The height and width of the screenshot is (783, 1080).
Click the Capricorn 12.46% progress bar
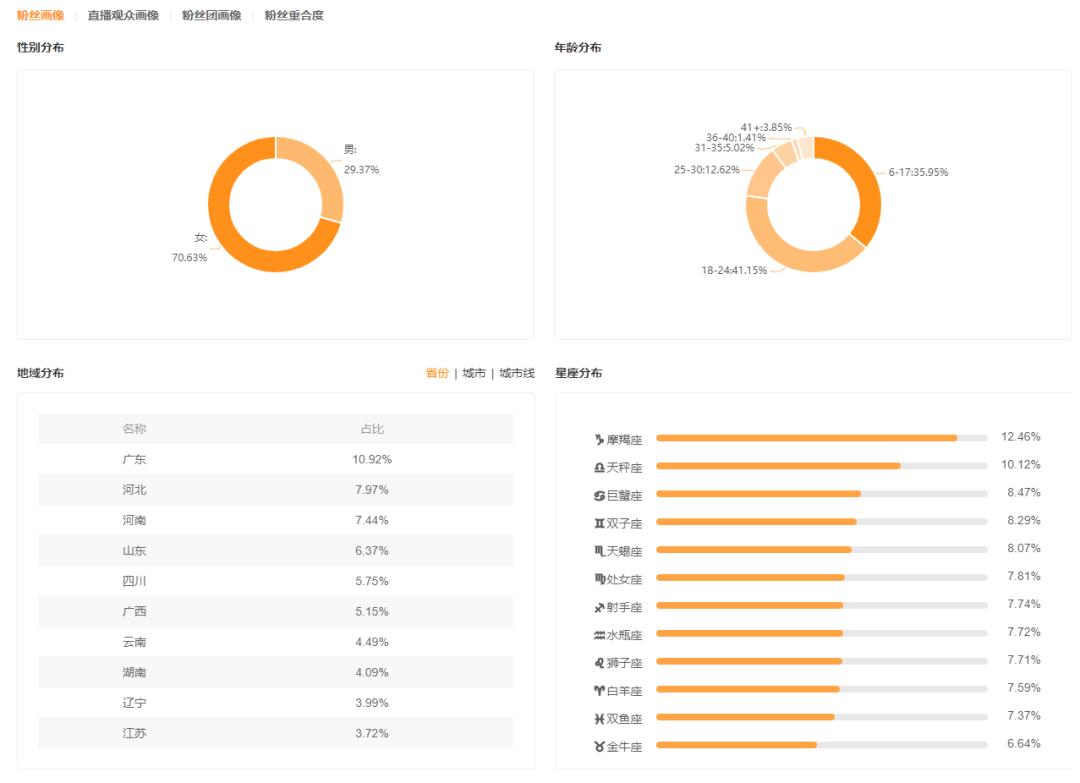click(806, 438)
